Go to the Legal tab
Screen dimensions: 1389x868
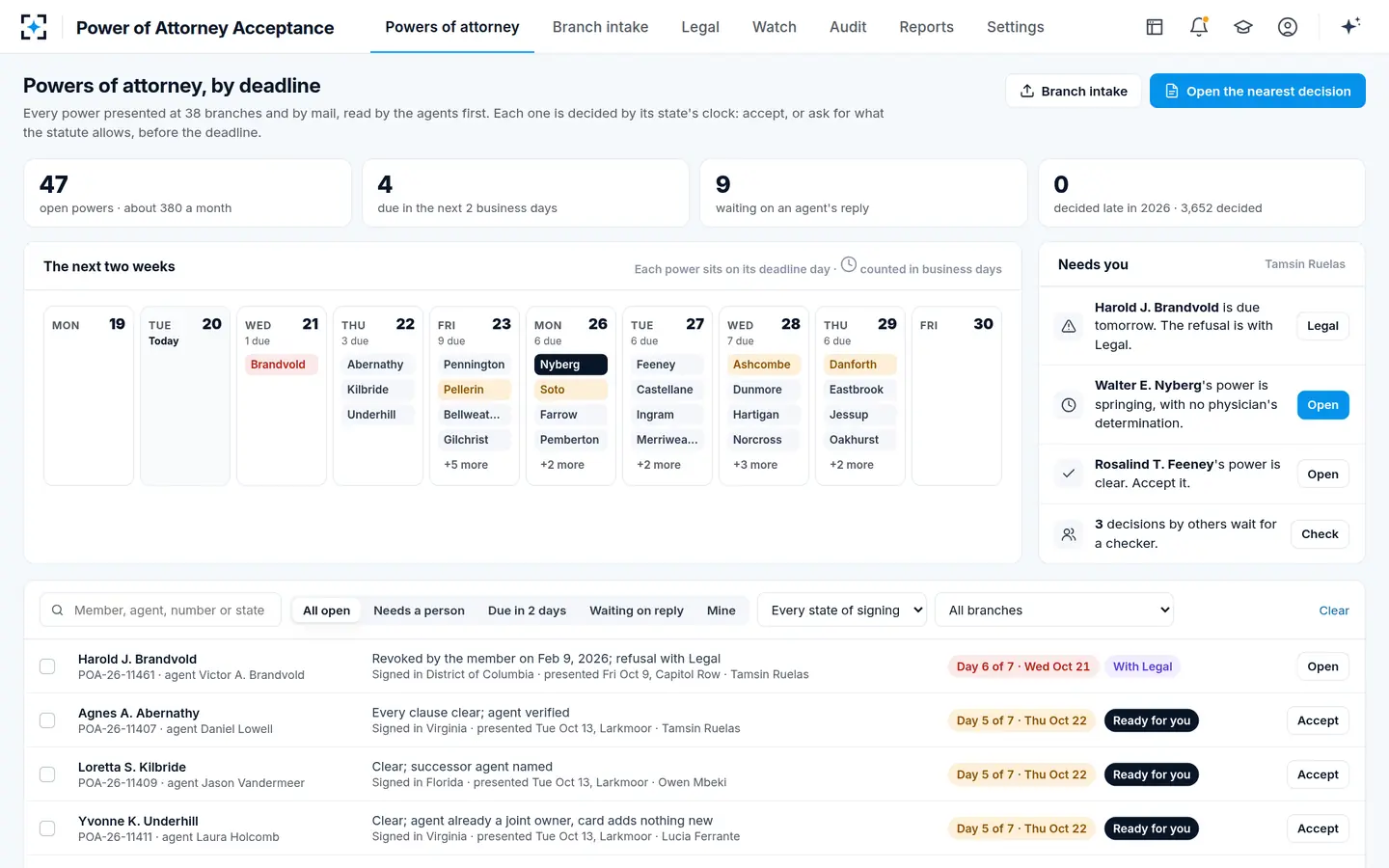click(700, 27)
